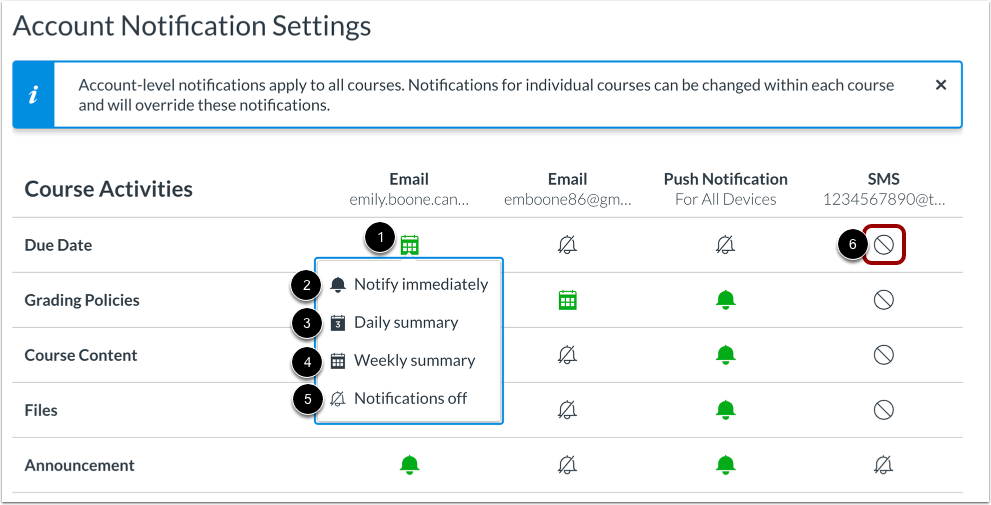991x505 pixels.
Task: Open Grading Policies calendar icon for emboone86 email
Action: (568, 300)
